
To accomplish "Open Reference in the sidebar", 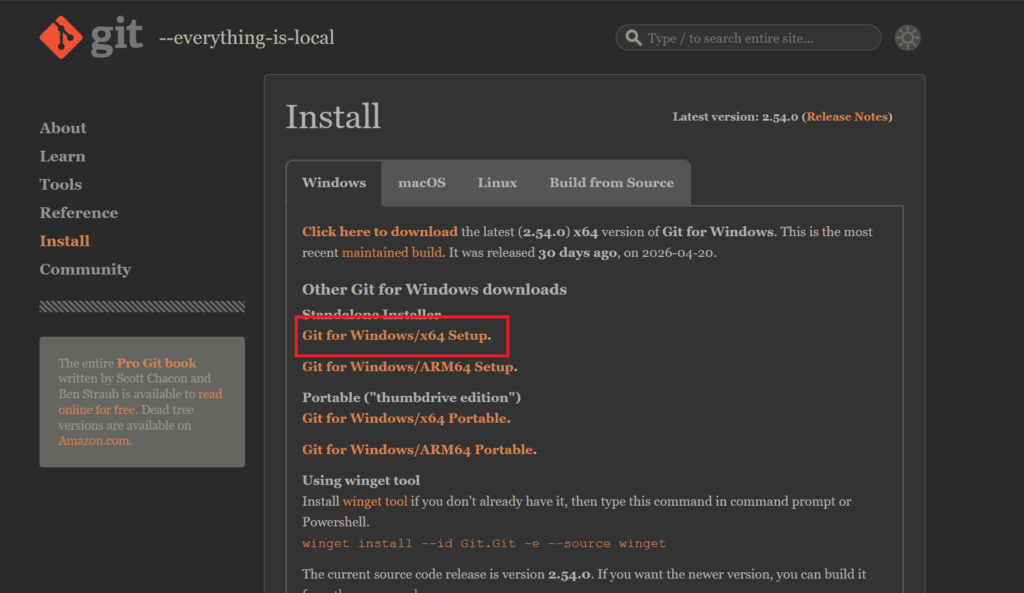I will point(79,213).
